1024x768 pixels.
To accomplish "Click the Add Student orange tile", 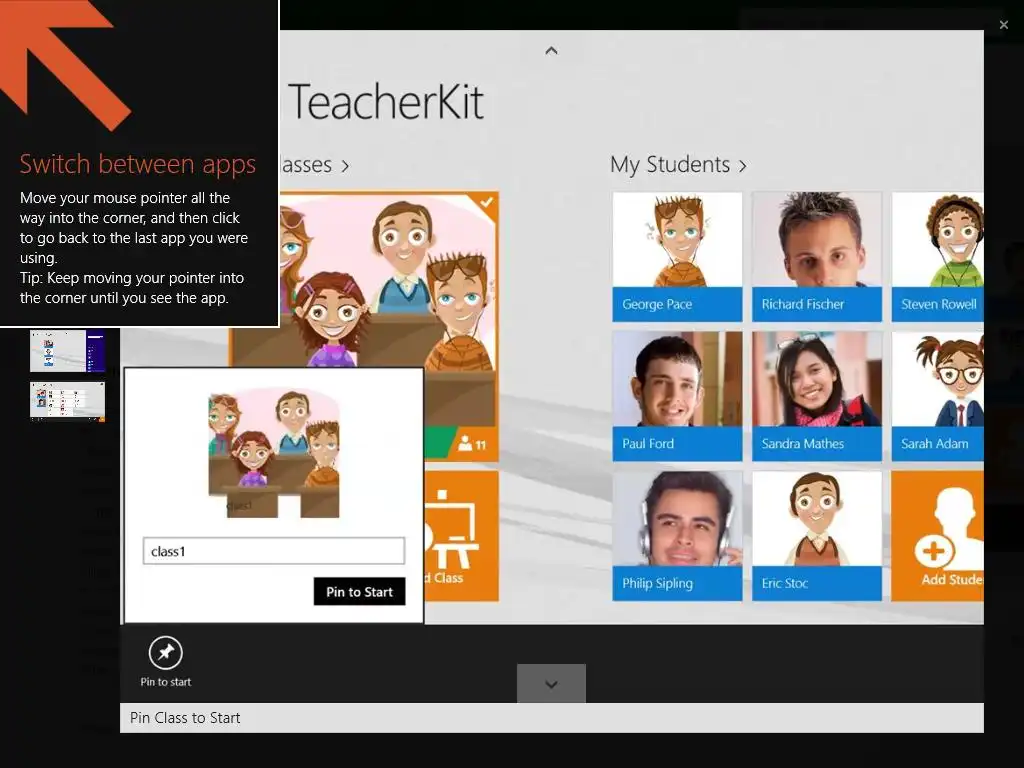I will tap(938, 536).
